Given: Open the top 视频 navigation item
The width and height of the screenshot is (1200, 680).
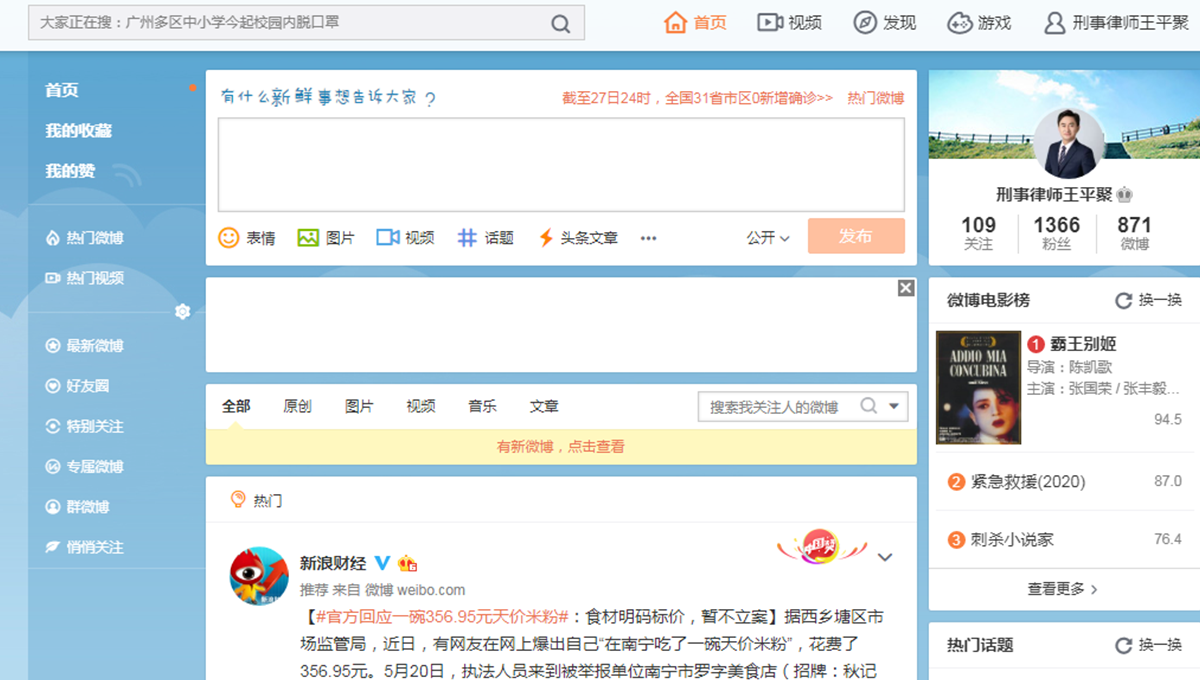Looking at the screenshot, I should click(789, 22).
